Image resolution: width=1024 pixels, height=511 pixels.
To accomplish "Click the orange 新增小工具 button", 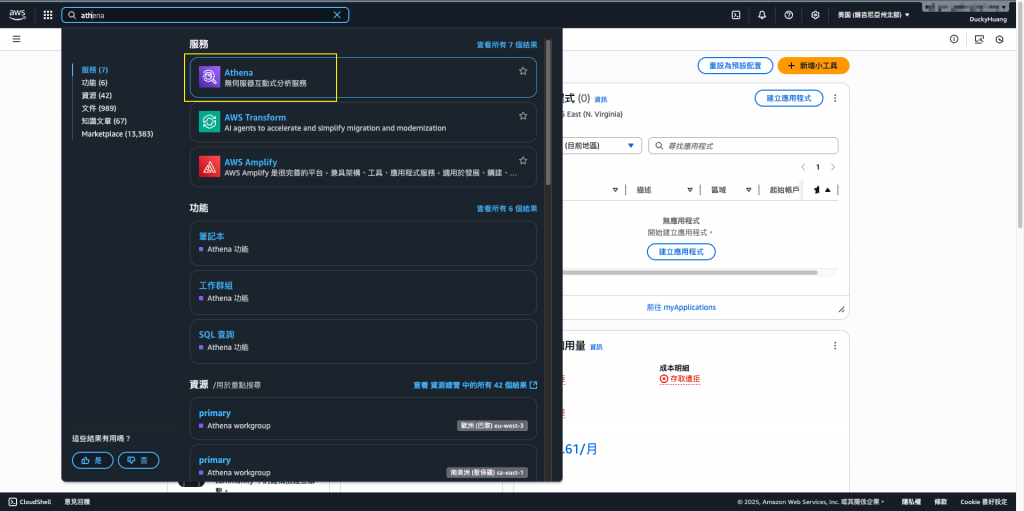I will [x=813, y=65].
